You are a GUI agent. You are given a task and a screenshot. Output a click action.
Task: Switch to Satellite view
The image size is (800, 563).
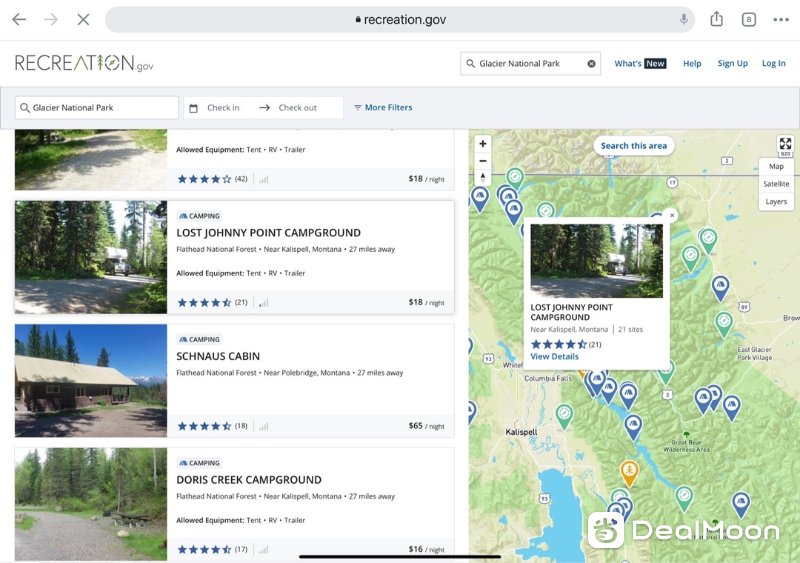[x=776, y=184]
